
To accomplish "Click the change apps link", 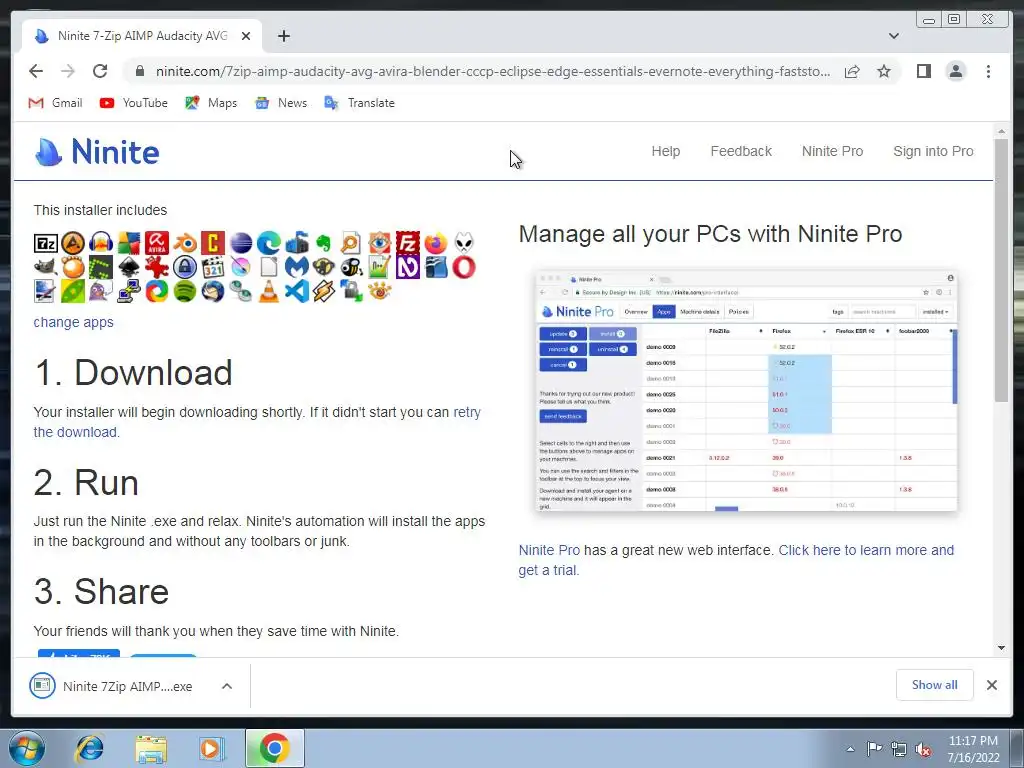I will 73,322.
